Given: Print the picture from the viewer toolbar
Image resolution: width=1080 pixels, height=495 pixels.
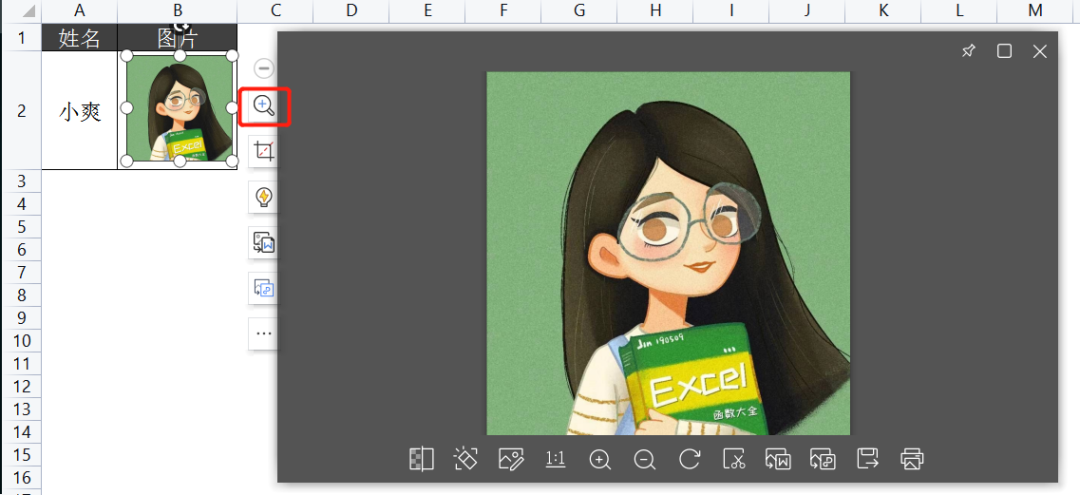Looking at the screenshot, I should pyautogui.click(x=912, y=459).
